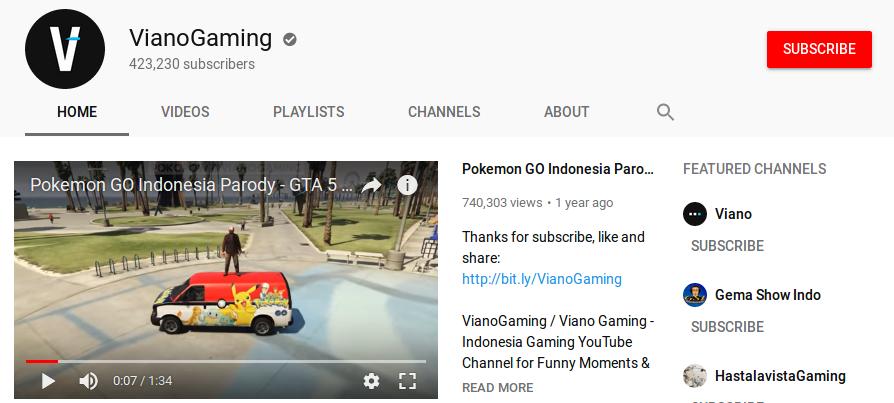
Task: Open the ViancoGaming channel avatar logo
Action: [65, 49]
